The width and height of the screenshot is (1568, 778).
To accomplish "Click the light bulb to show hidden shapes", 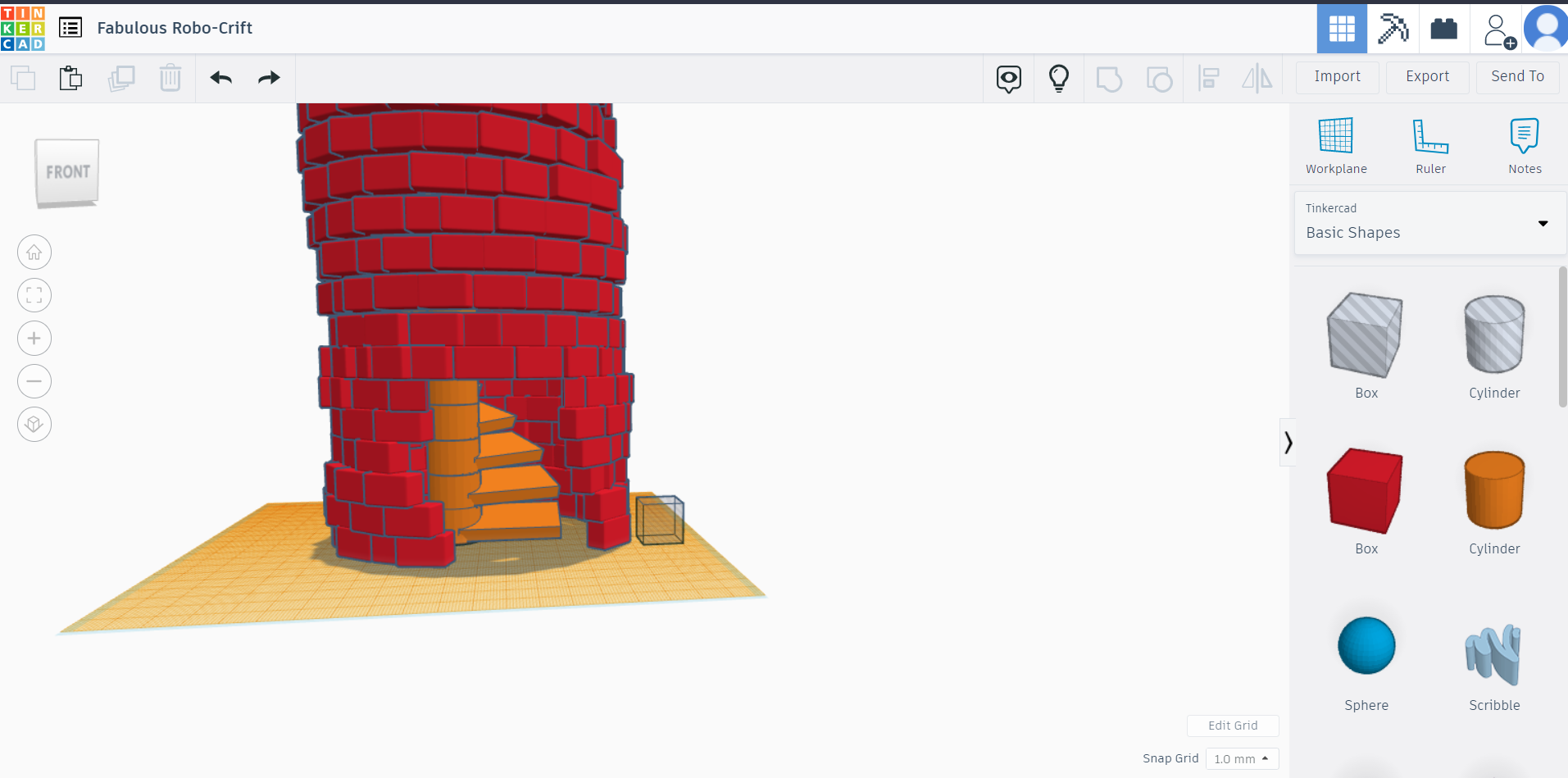I will (1059, 78).
